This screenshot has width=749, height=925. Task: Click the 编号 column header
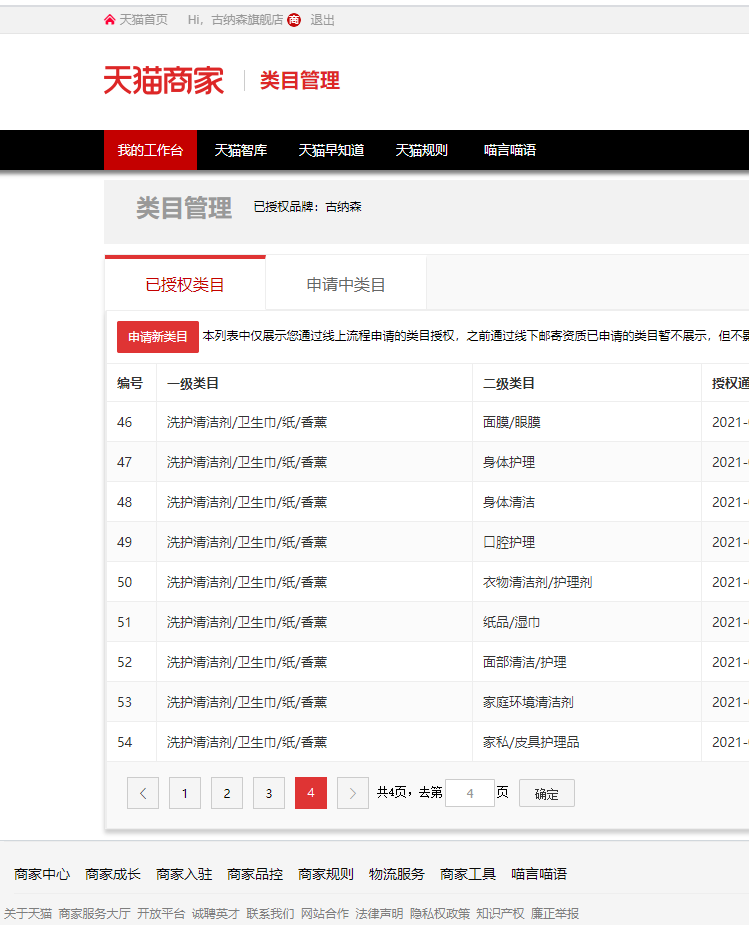(x=130, y=383)
